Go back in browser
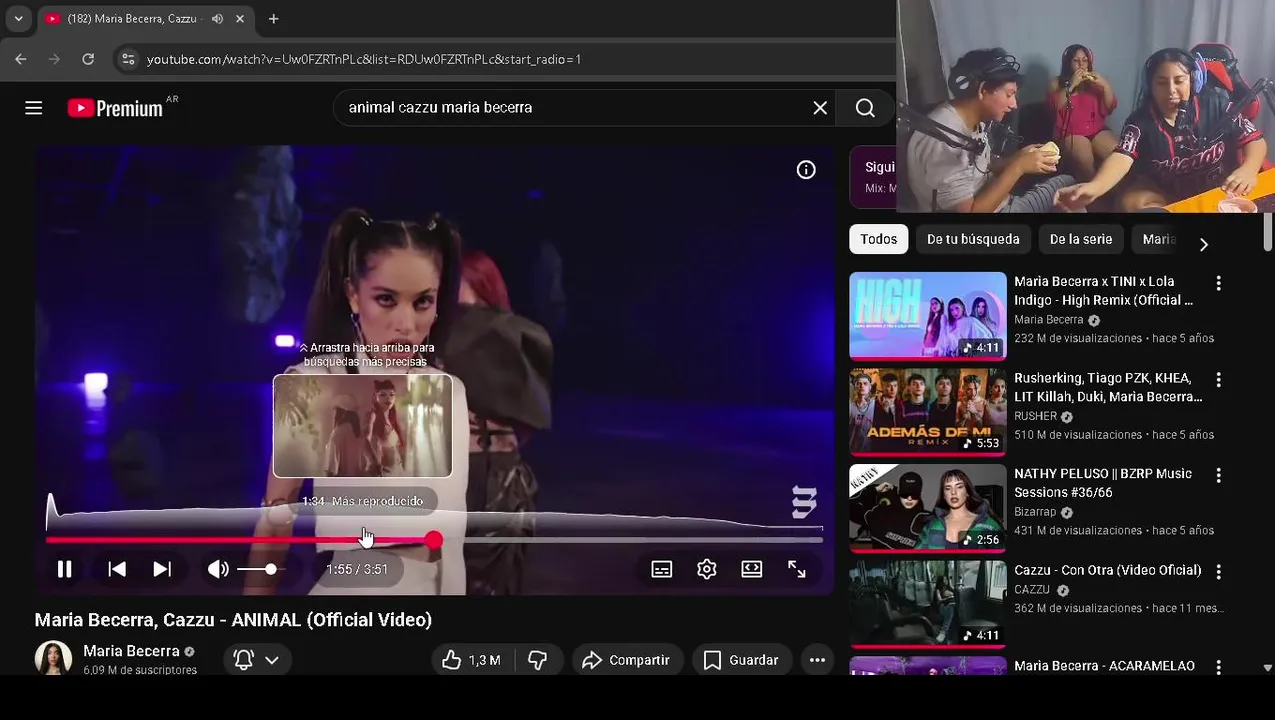The height and width of the screenshot is (720, 1275). click(21, 59)
